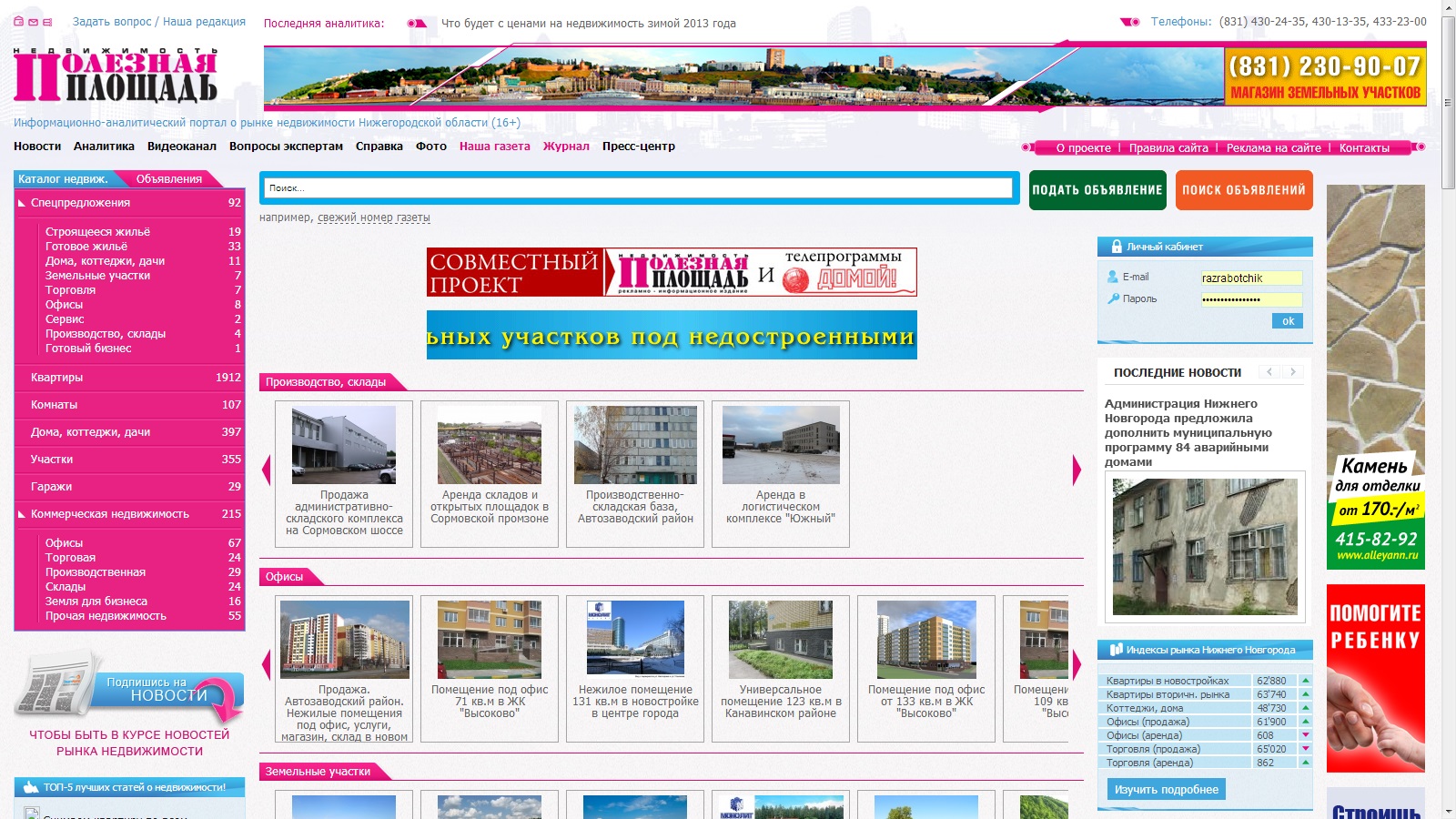Advance the Производство, склады carousel forward
The image size is (1456, 819).
pos(1077,470)
